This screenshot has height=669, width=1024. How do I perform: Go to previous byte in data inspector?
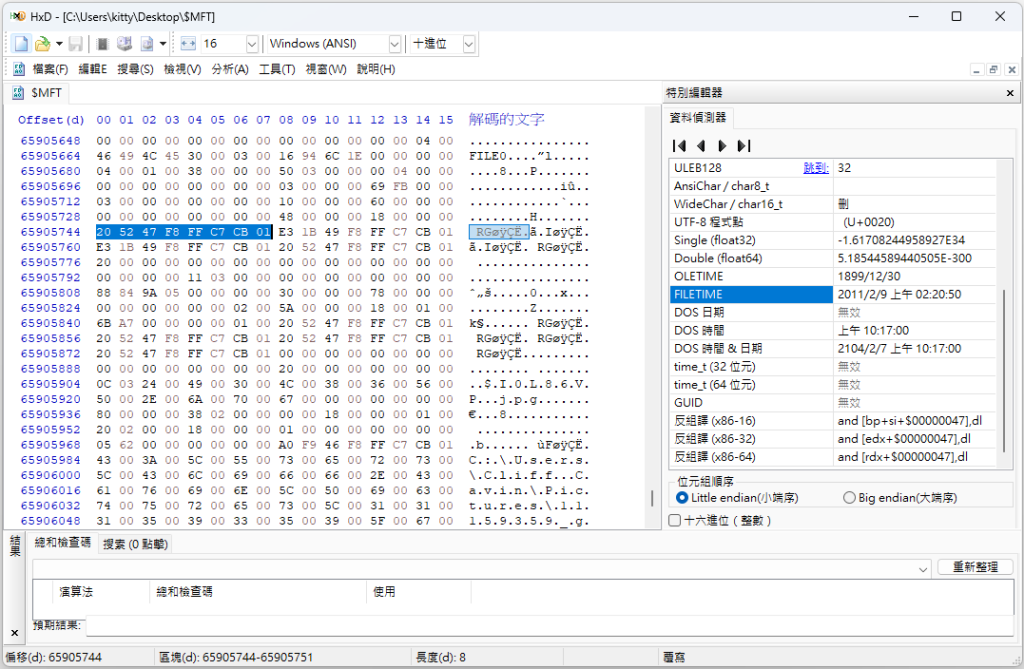click(x=701, y=146)
